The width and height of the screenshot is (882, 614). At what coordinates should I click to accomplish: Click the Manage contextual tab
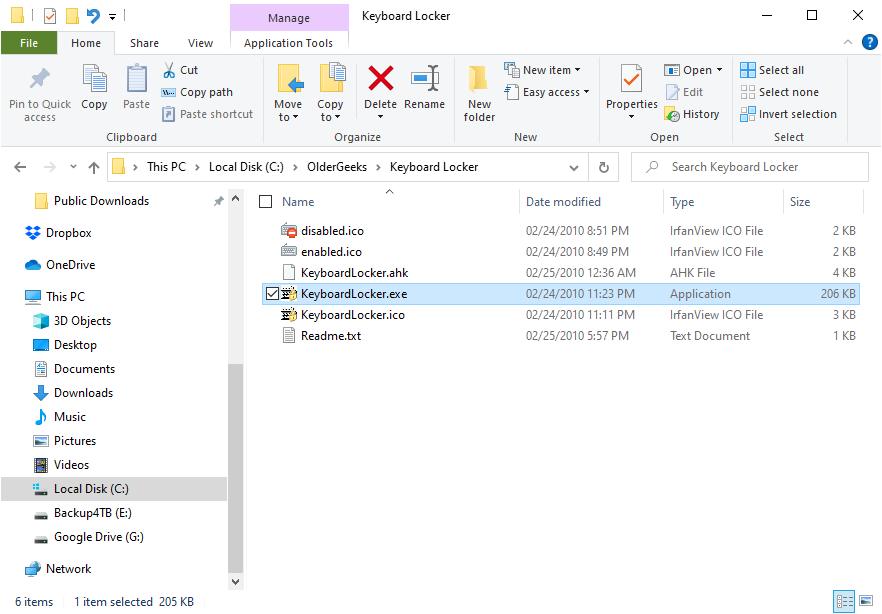point(289,18)
